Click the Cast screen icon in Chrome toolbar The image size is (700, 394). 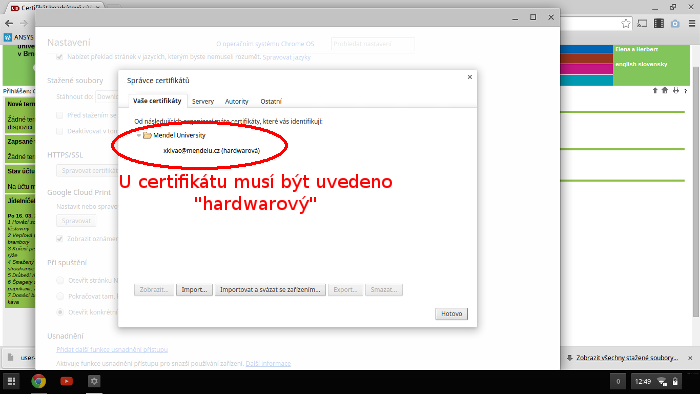tap(642, 24)
